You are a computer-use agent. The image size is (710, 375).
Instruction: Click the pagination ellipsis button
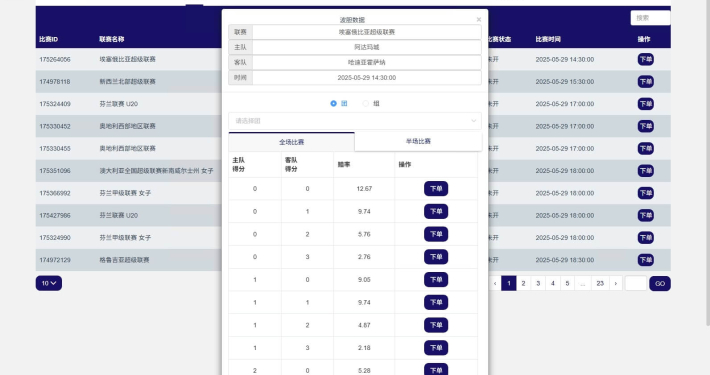click(583, 284)
